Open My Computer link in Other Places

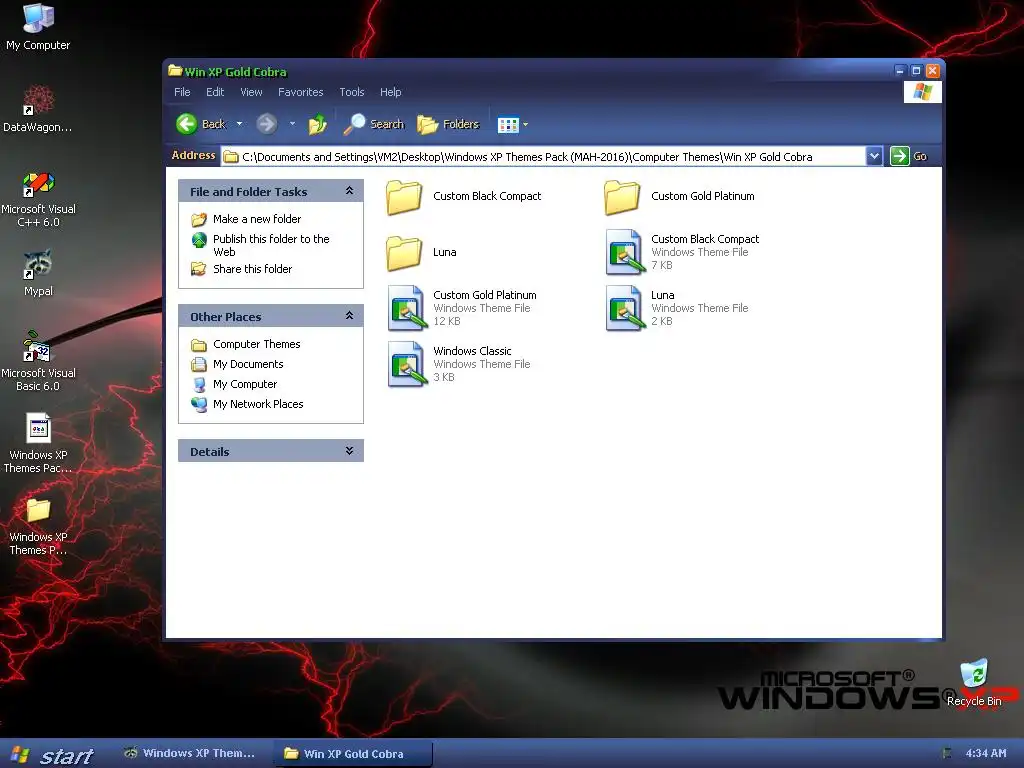tap(245, 384)
